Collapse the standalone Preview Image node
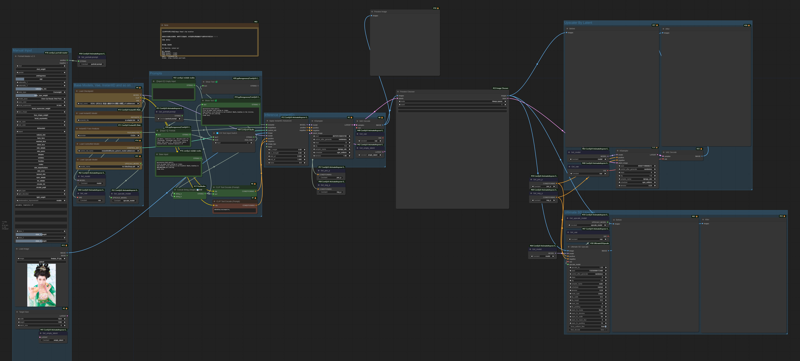Screen dimensions: 800x361 pyautogui.click(x=373, y=11)
